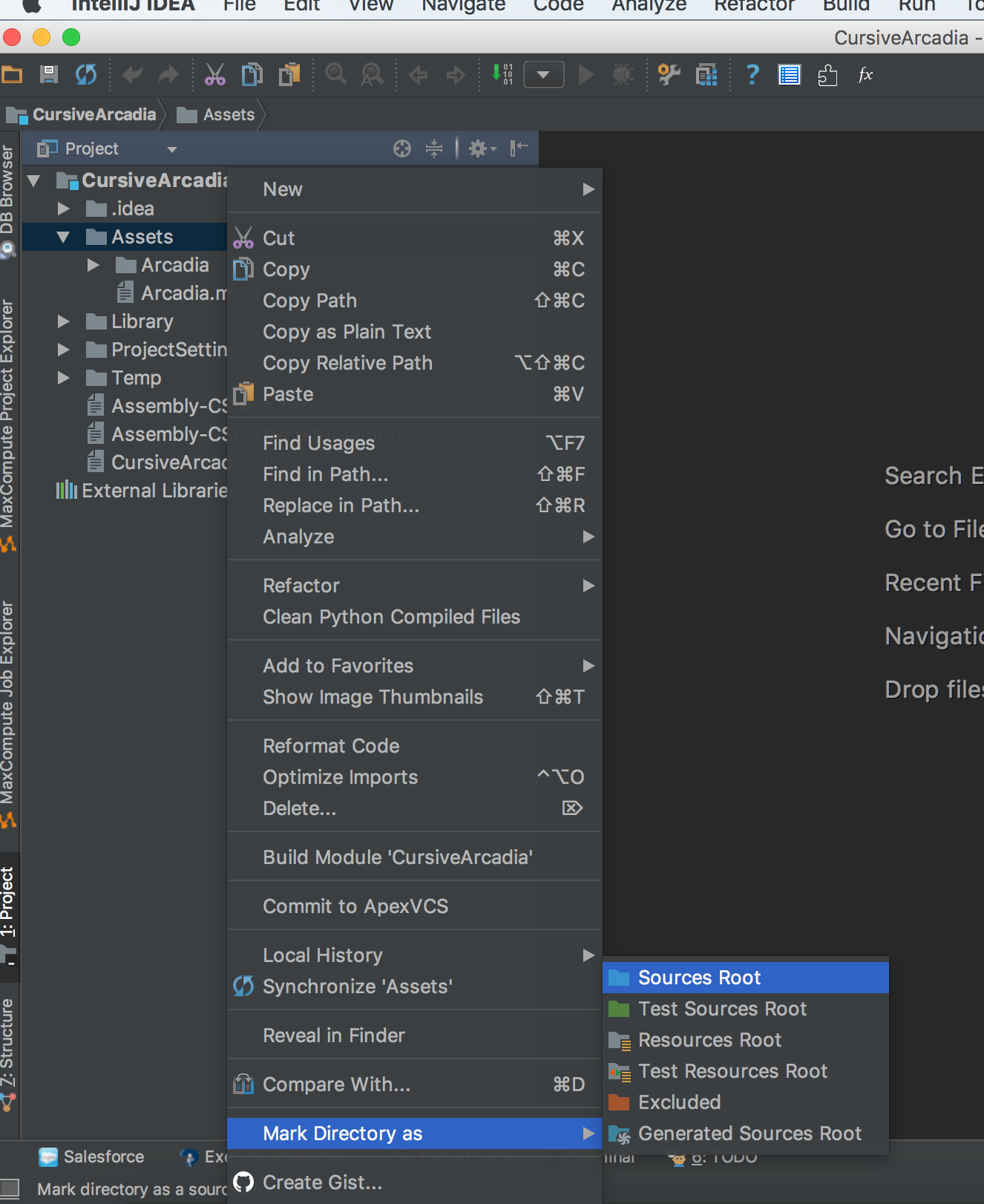Choose Build Module 'CursiveArcadia'
The image size is (984, 1204).
point(414,857)
